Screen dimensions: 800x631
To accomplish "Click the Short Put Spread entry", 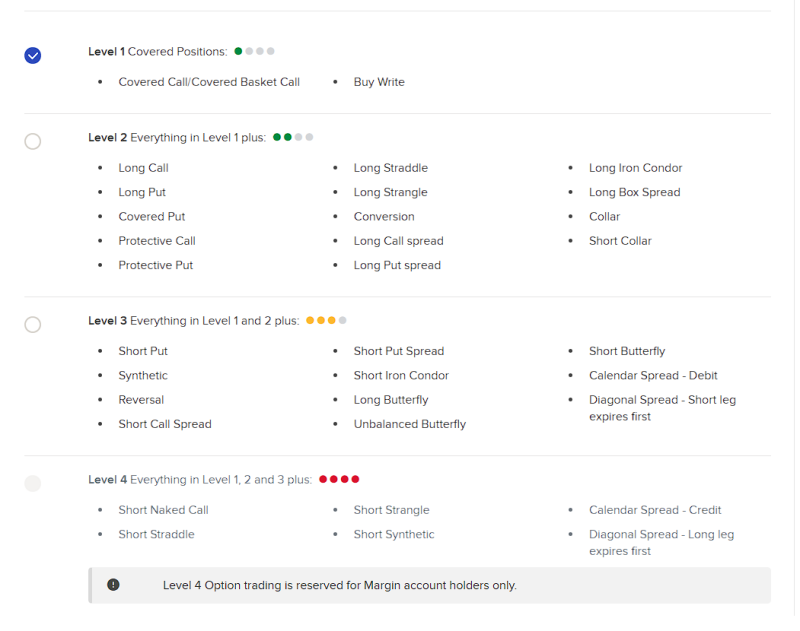I will 398,351.
